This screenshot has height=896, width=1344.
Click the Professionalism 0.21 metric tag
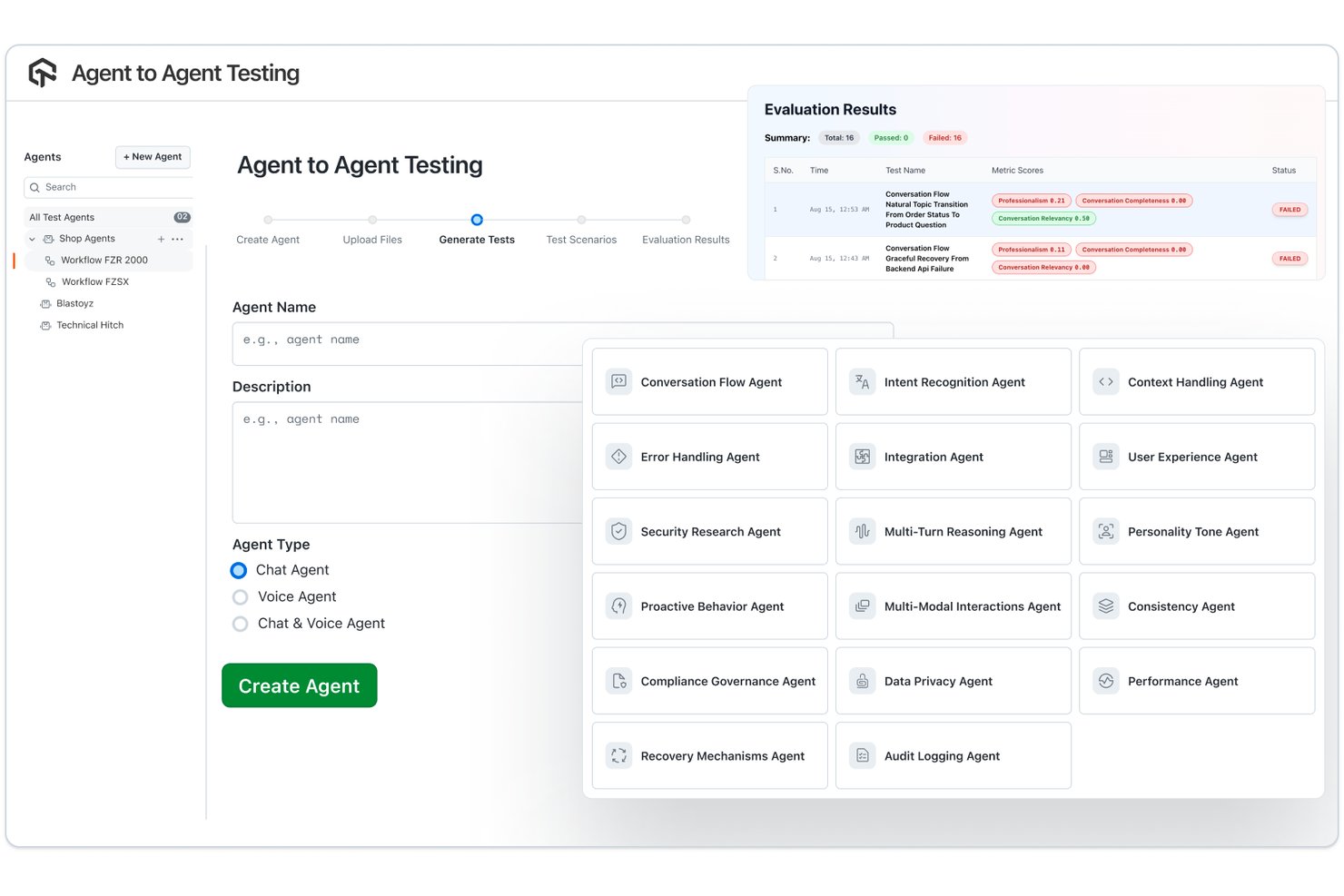pos(1032,201)
